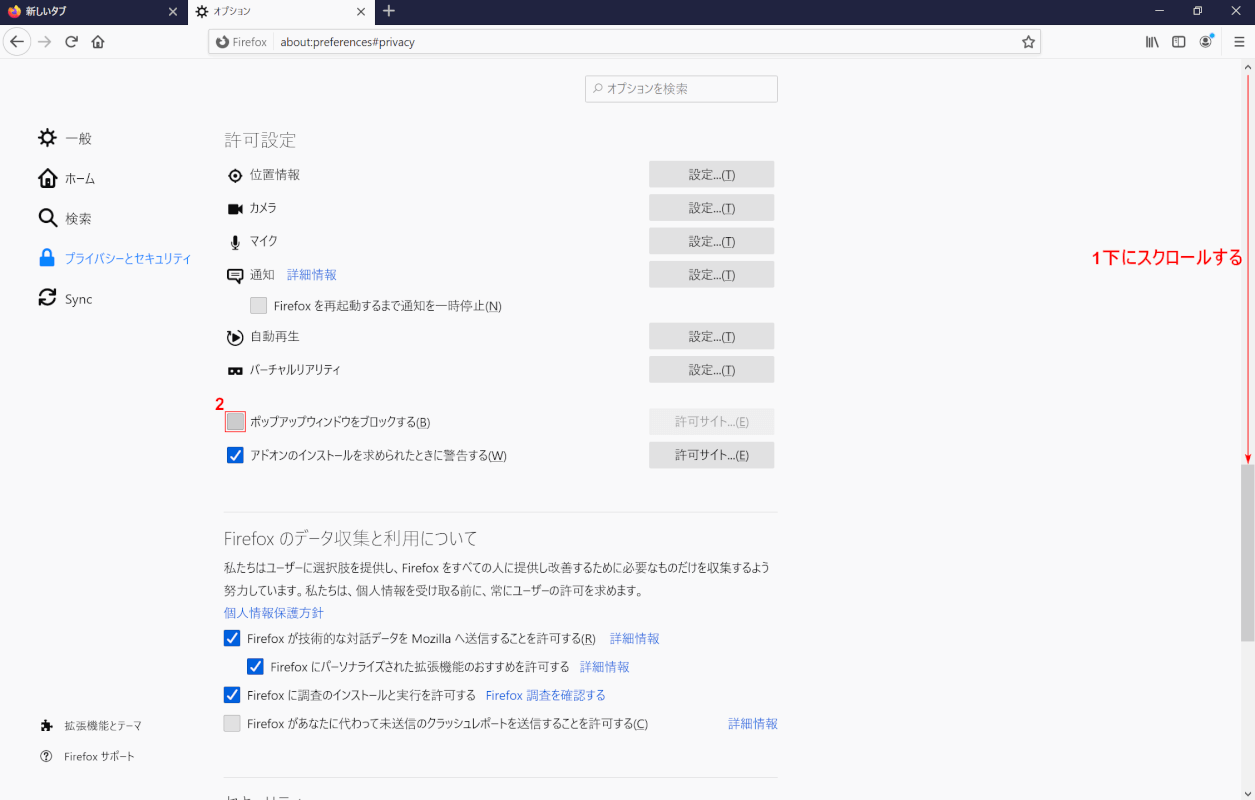Enable the block pop-up windows checkbox
Screen dimensions: 1255x800
235,422
